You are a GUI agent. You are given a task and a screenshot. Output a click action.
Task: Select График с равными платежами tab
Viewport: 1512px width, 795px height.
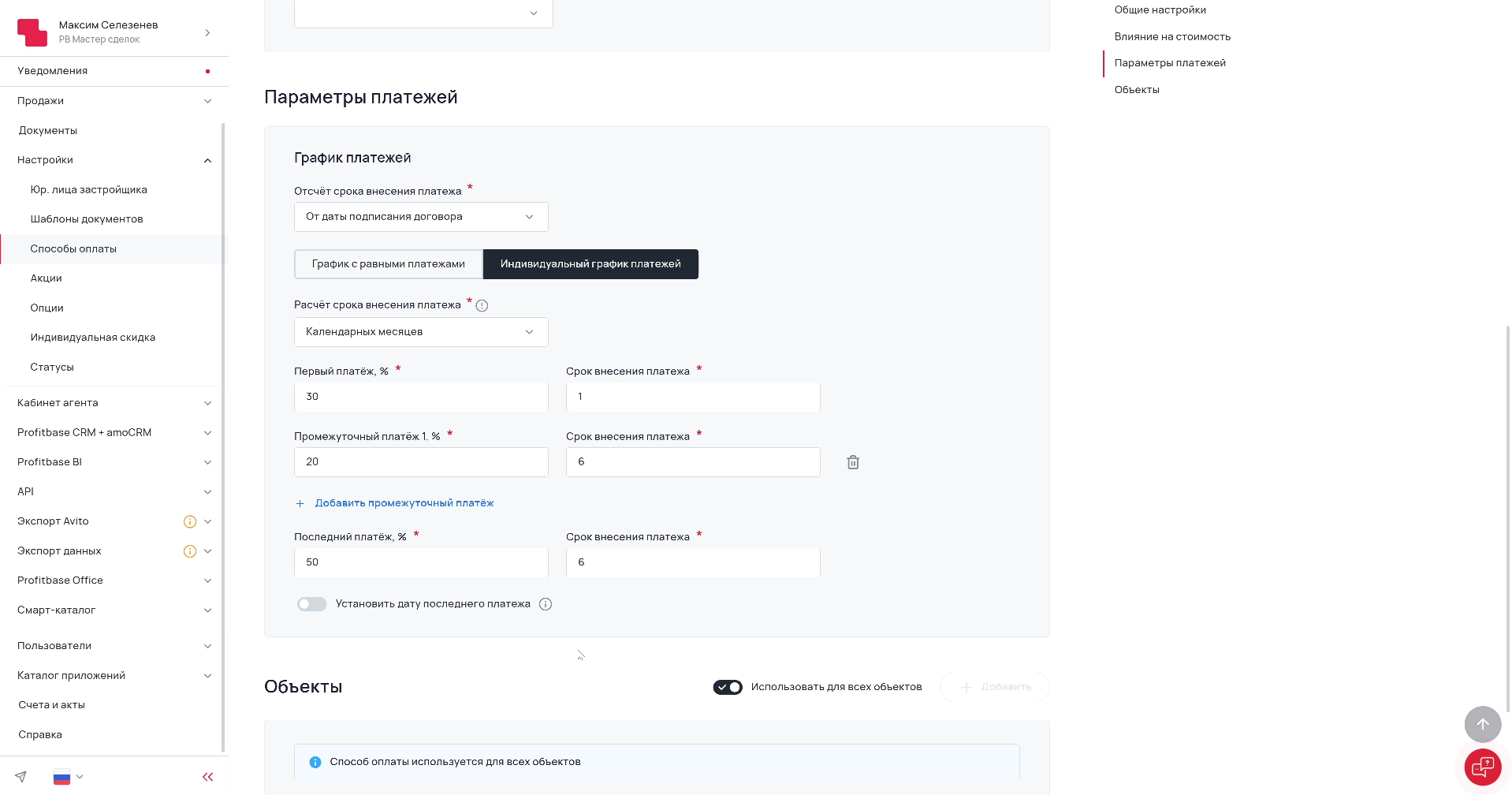[x=389, y=264]
